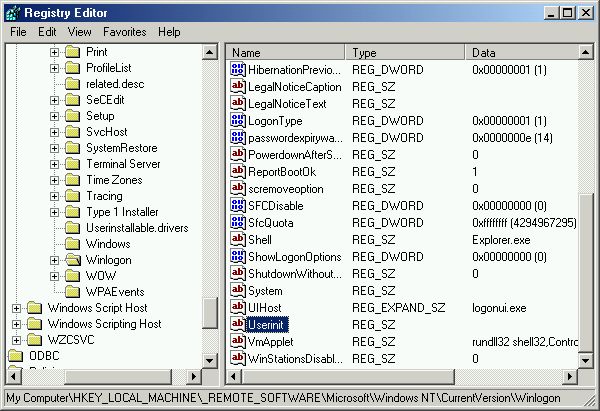Click the values pane scroll-down arrow

[585, 360]
